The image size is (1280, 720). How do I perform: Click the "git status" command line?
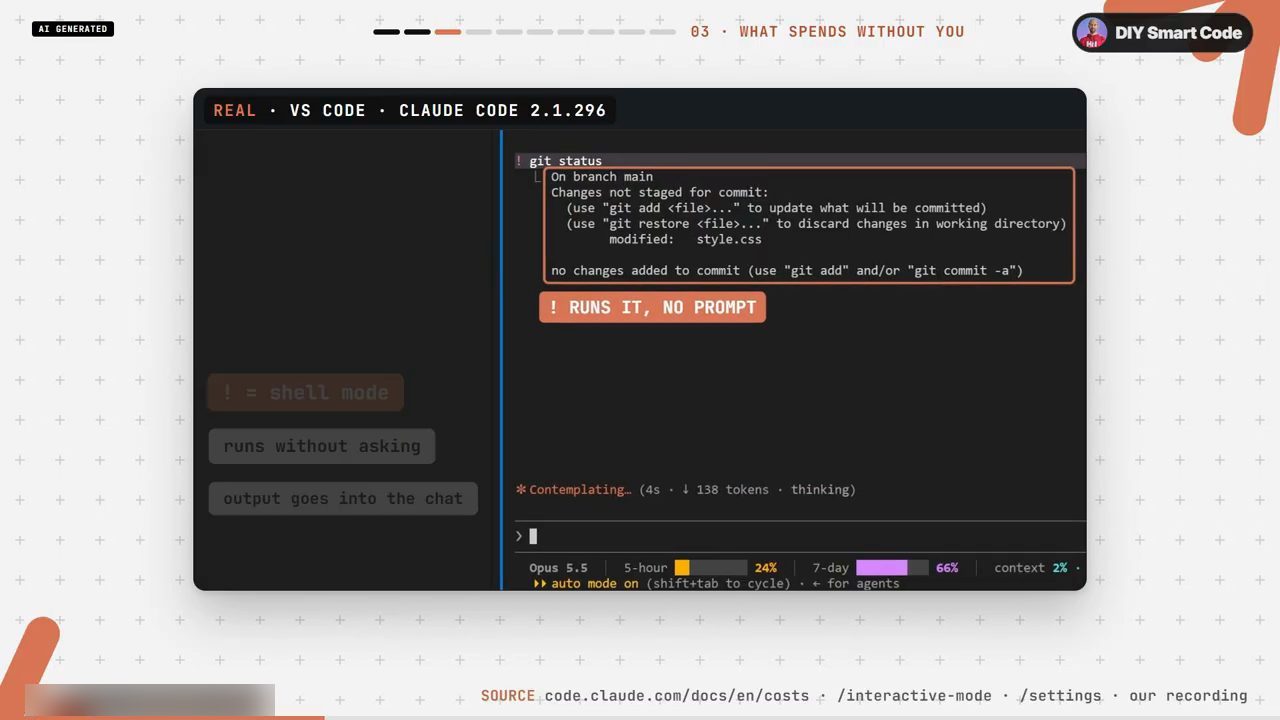coord(565,161)
